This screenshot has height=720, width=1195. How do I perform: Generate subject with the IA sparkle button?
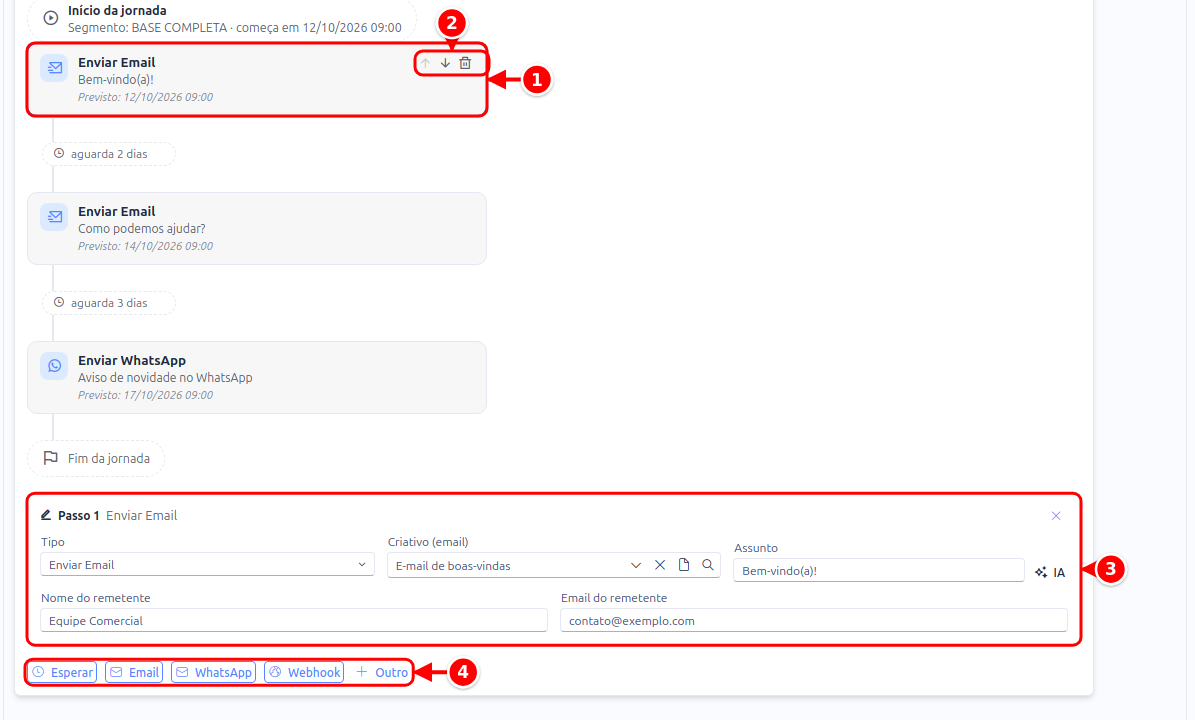tap(1049, 572)
